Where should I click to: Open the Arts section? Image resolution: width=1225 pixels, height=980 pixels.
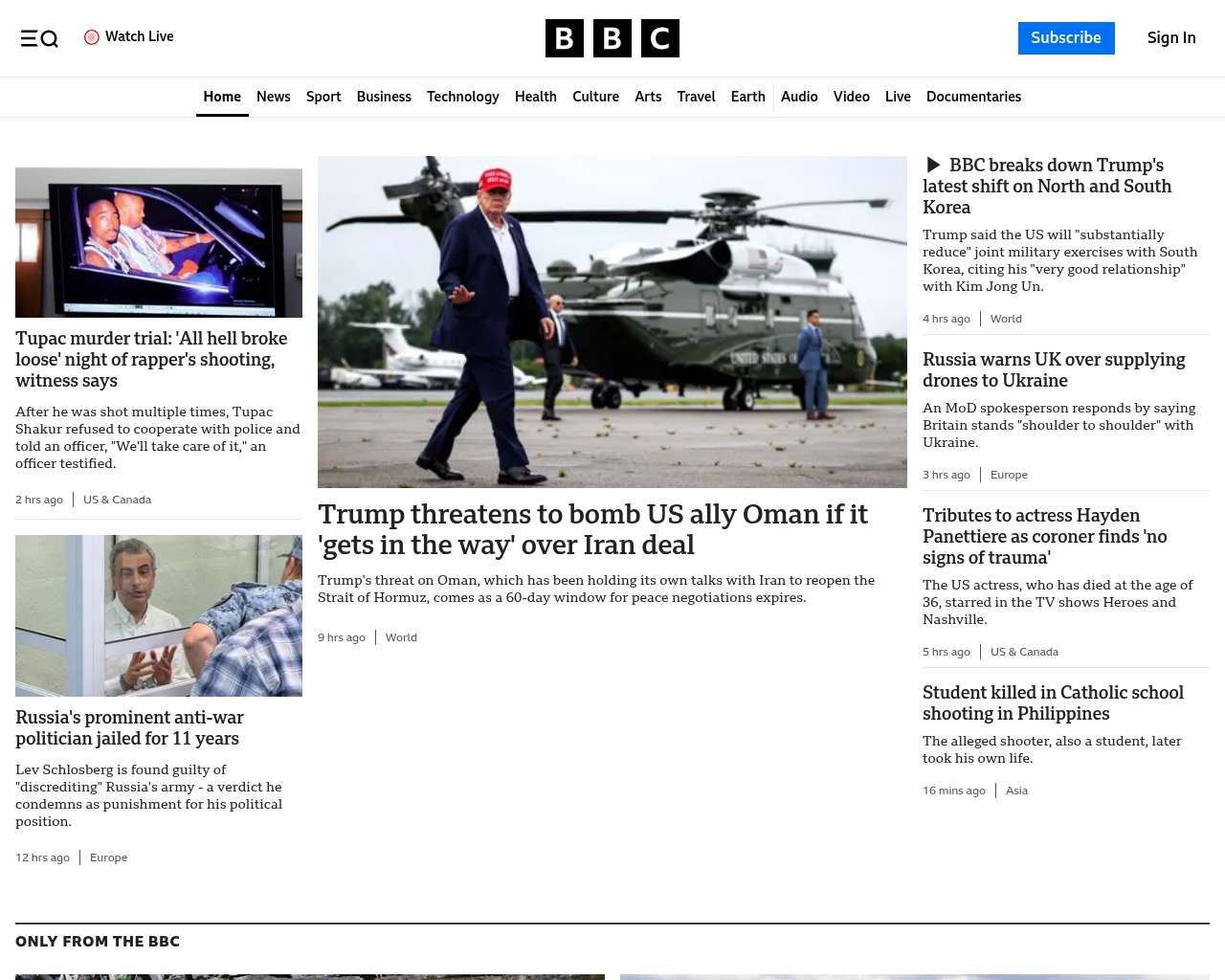648,97
